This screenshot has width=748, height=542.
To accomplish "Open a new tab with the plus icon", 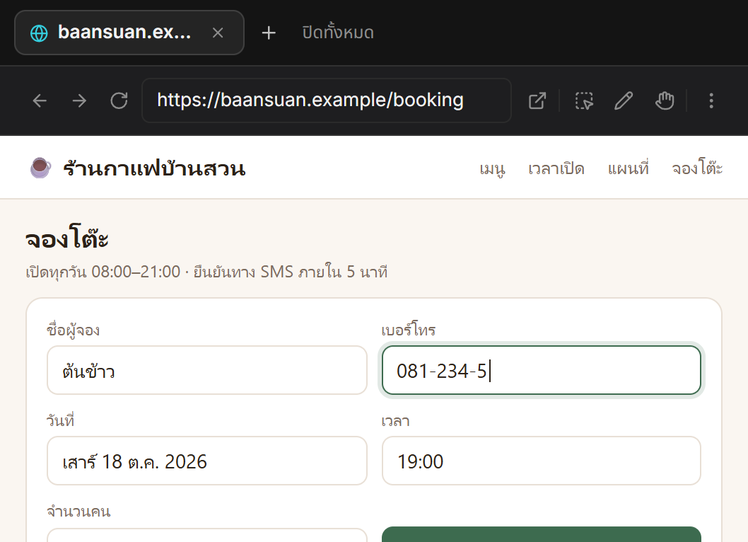I will pyautogui.click(x=269, y=33).
